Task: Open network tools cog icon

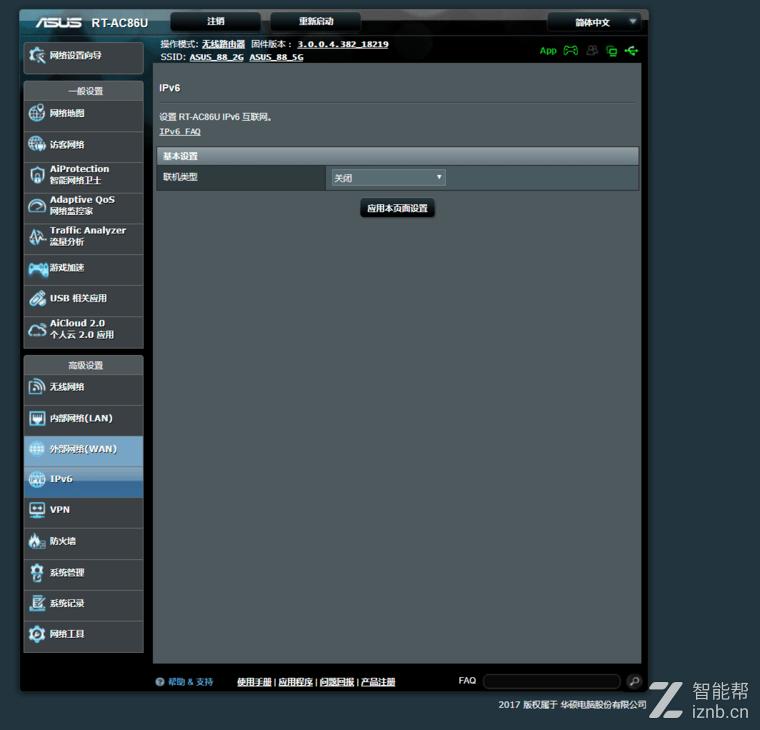Action: point(37,634)
